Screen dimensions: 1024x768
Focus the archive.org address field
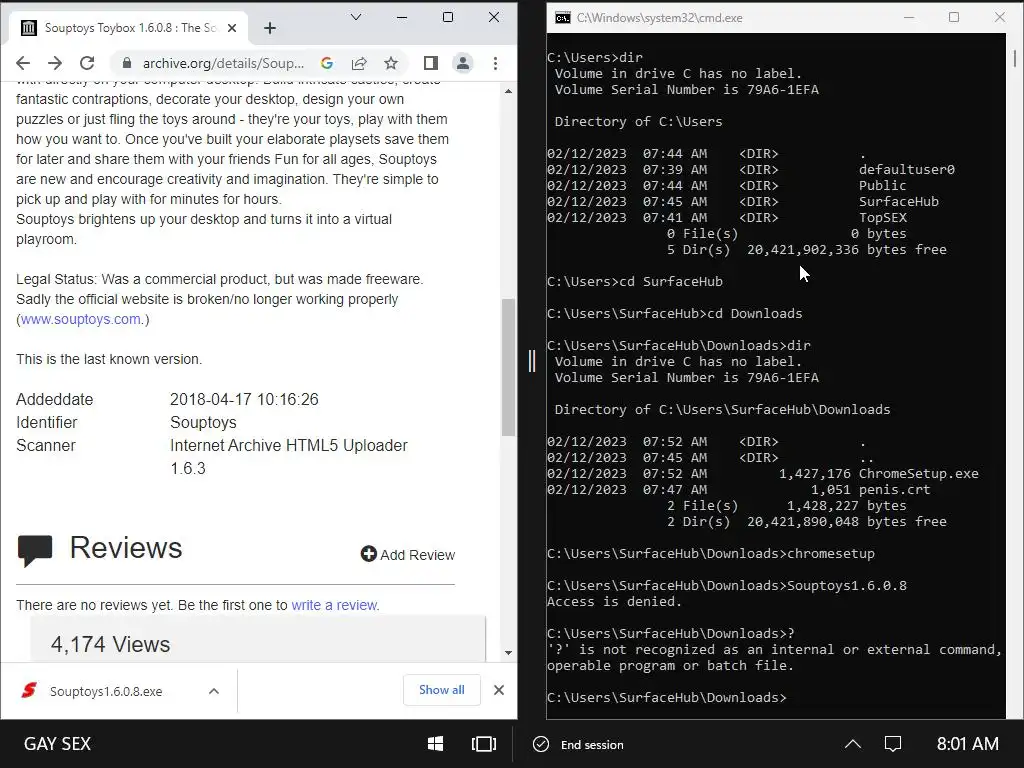pyautogui.click(x=223, y=63)
